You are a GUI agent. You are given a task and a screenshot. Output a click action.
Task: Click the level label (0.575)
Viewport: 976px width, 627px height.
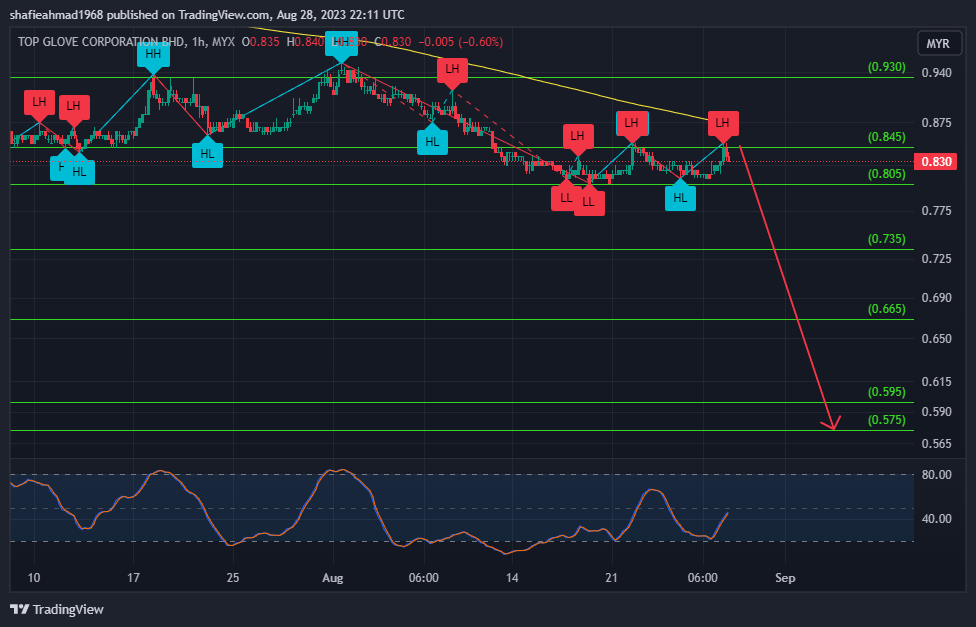(x=886, y=420)
